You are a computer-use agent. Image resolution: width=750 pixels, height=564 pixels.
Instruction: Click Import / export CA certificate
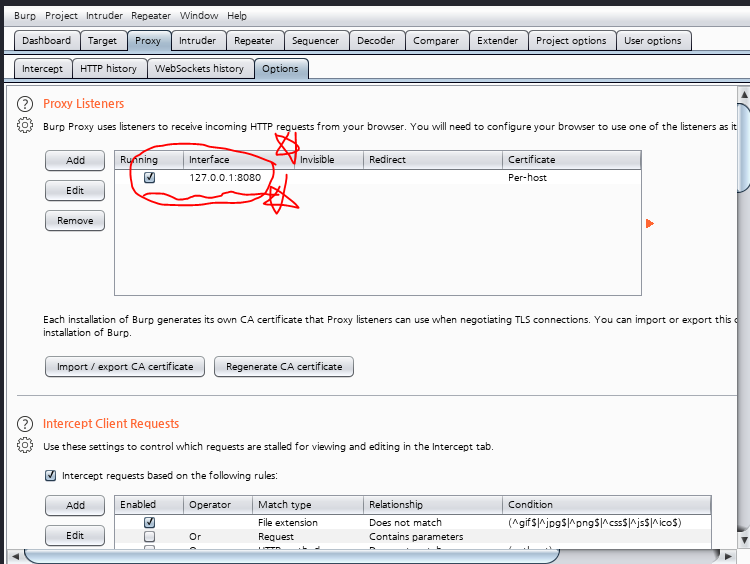(x=125, y=366)
